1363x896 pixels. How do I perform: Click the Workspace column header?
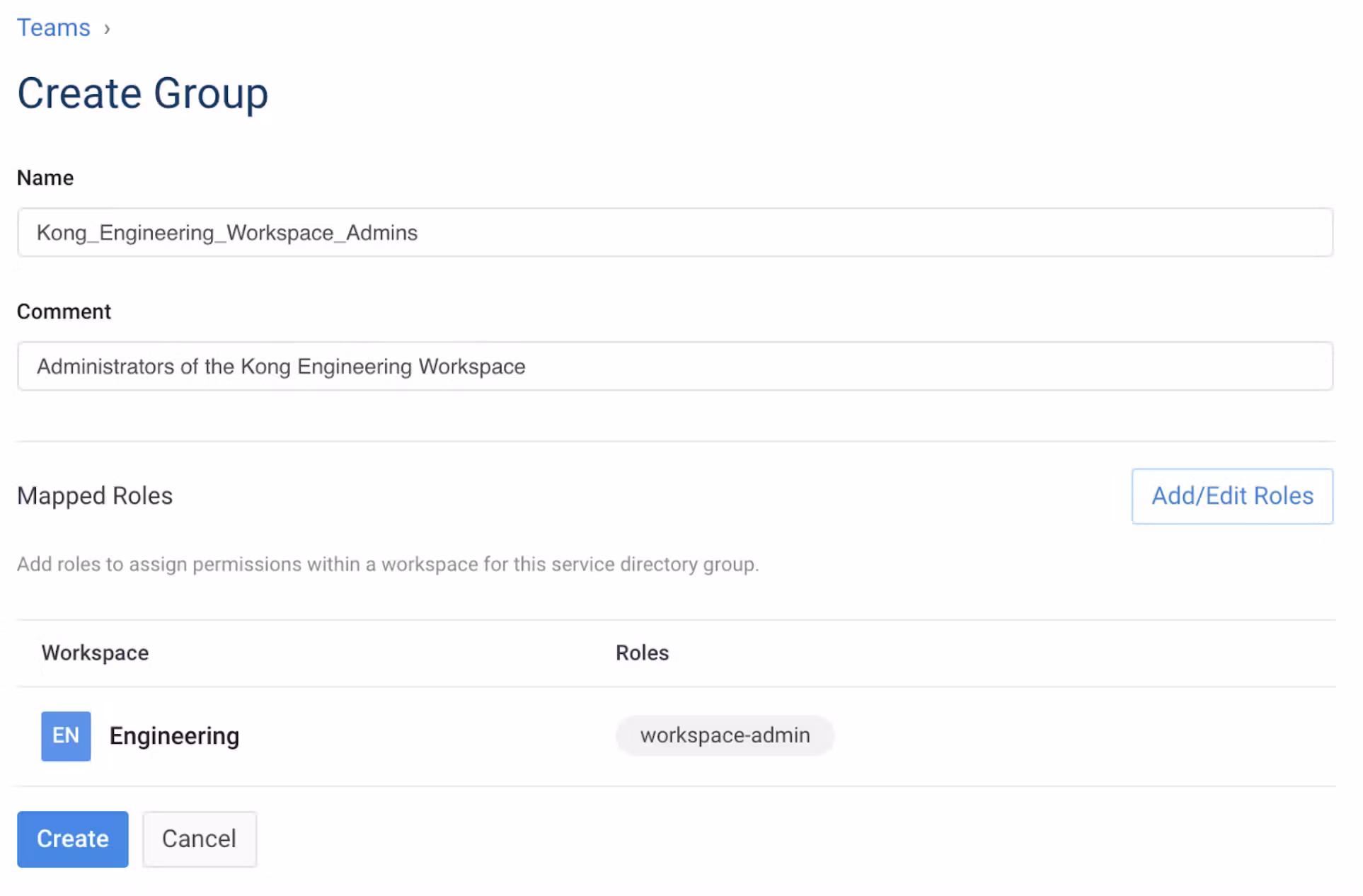95,653
